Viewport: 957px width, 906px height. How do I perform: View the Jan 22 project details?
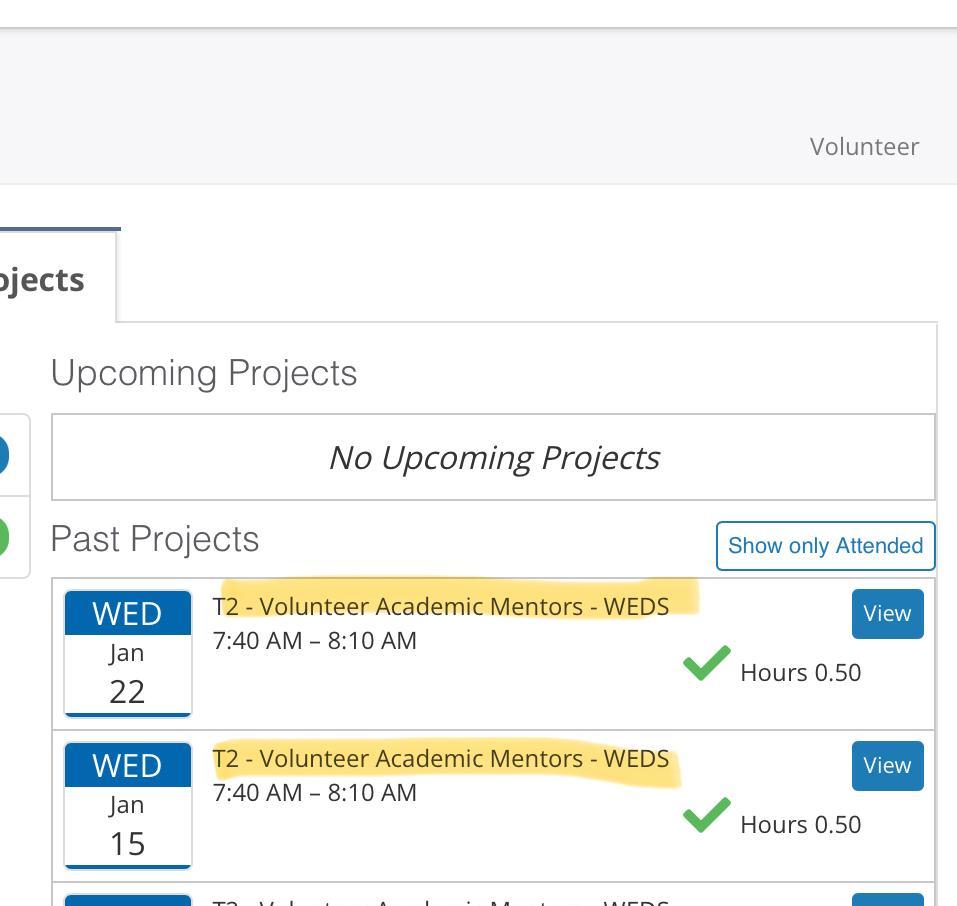(887, 613)
